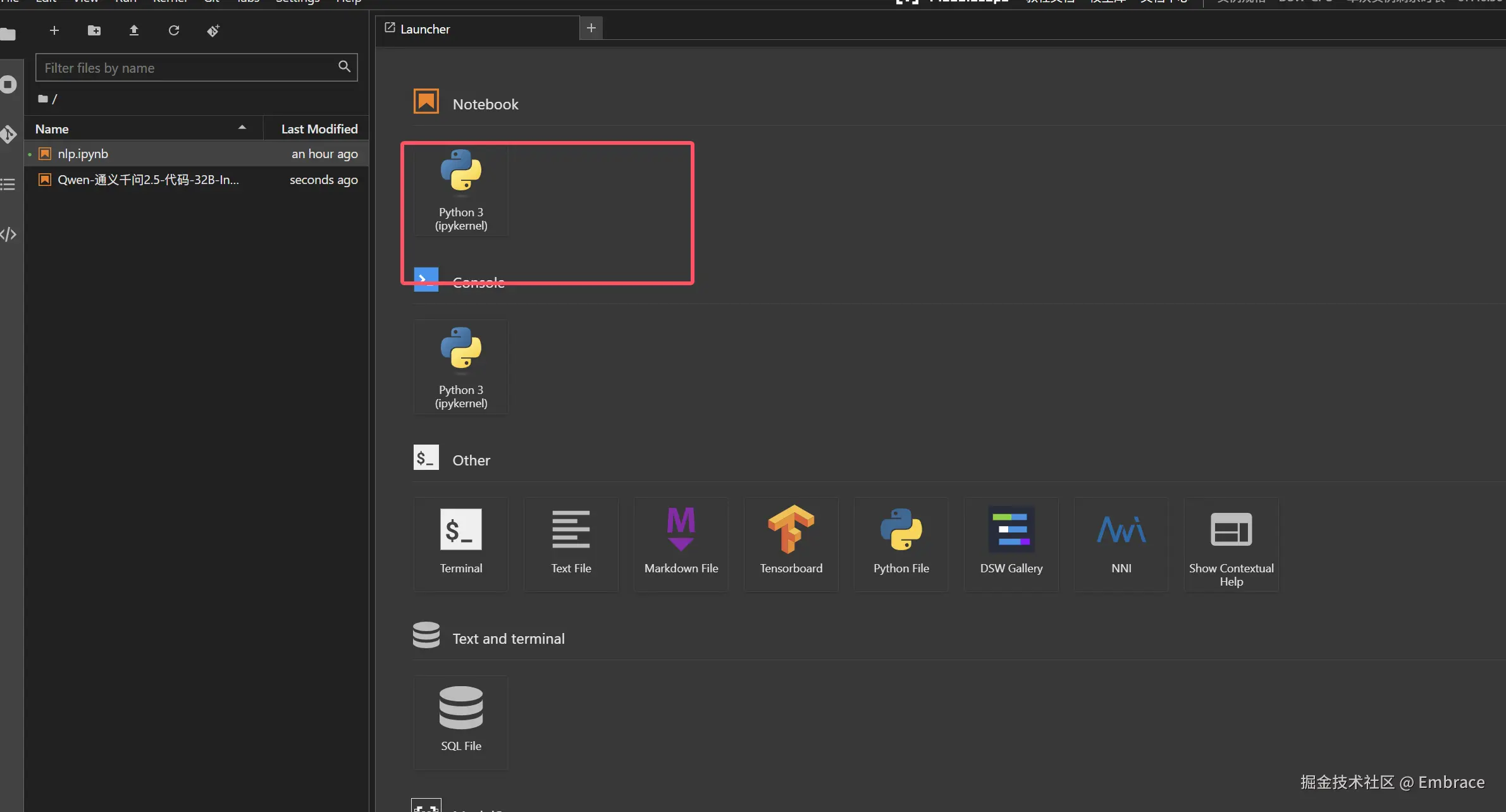The image size is (1506, 812).
Task: Create a new SQL File
Action: tap(460, 722)
